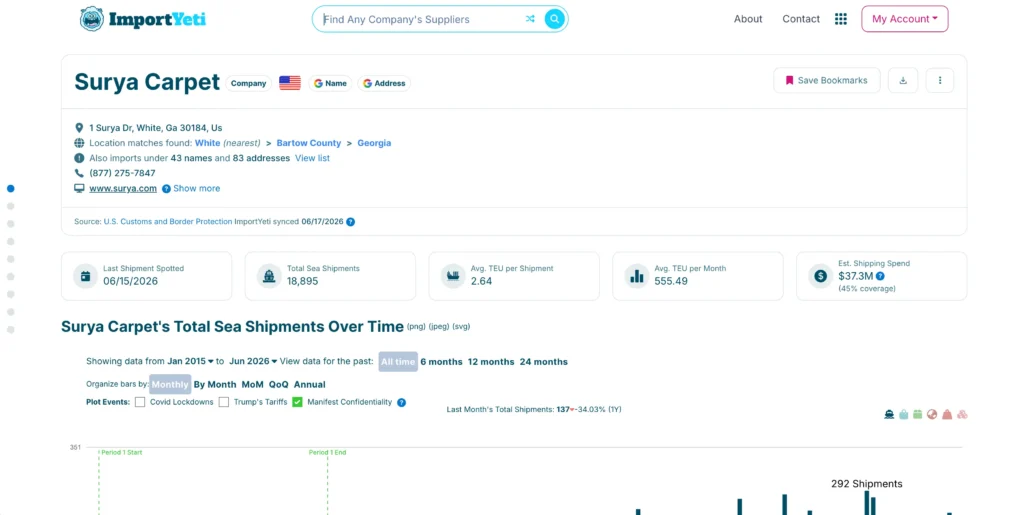The image size is (1024, 515).
Task: Open U.S. Customs and Border Protection source link
Action: [x=168, y=222]
